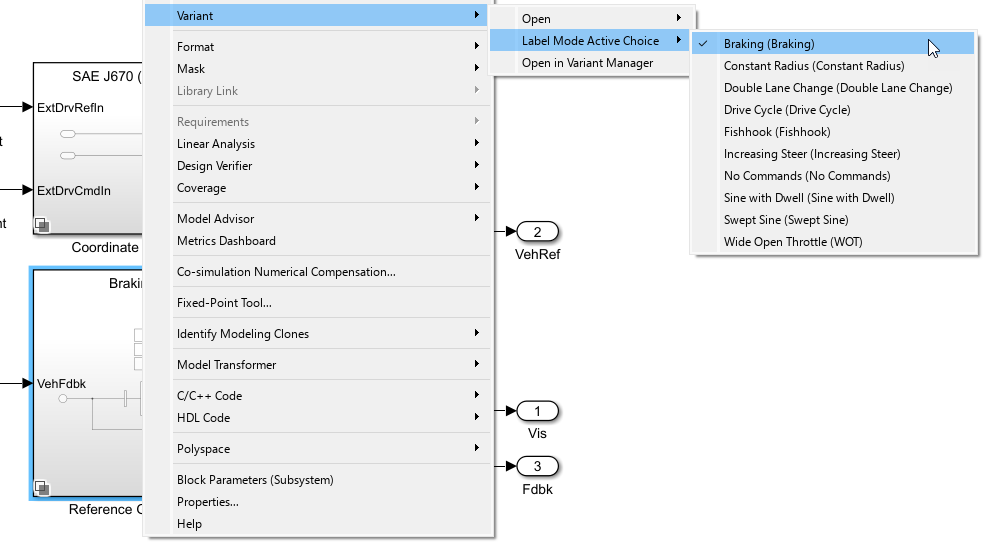Expand the C/C++ Code submenu

[x=209, y=396]
